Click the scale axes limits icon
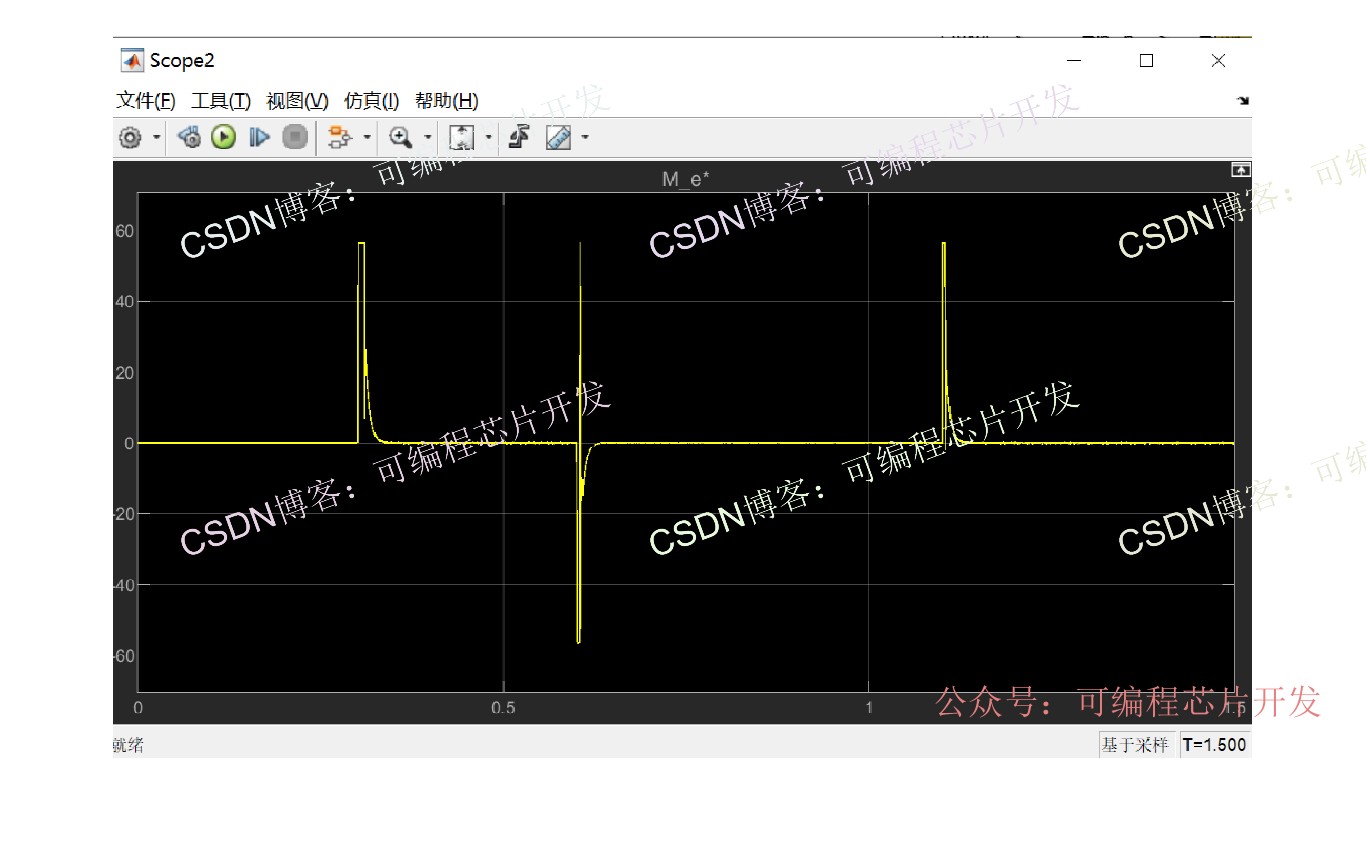 click(x=461, y=138)
